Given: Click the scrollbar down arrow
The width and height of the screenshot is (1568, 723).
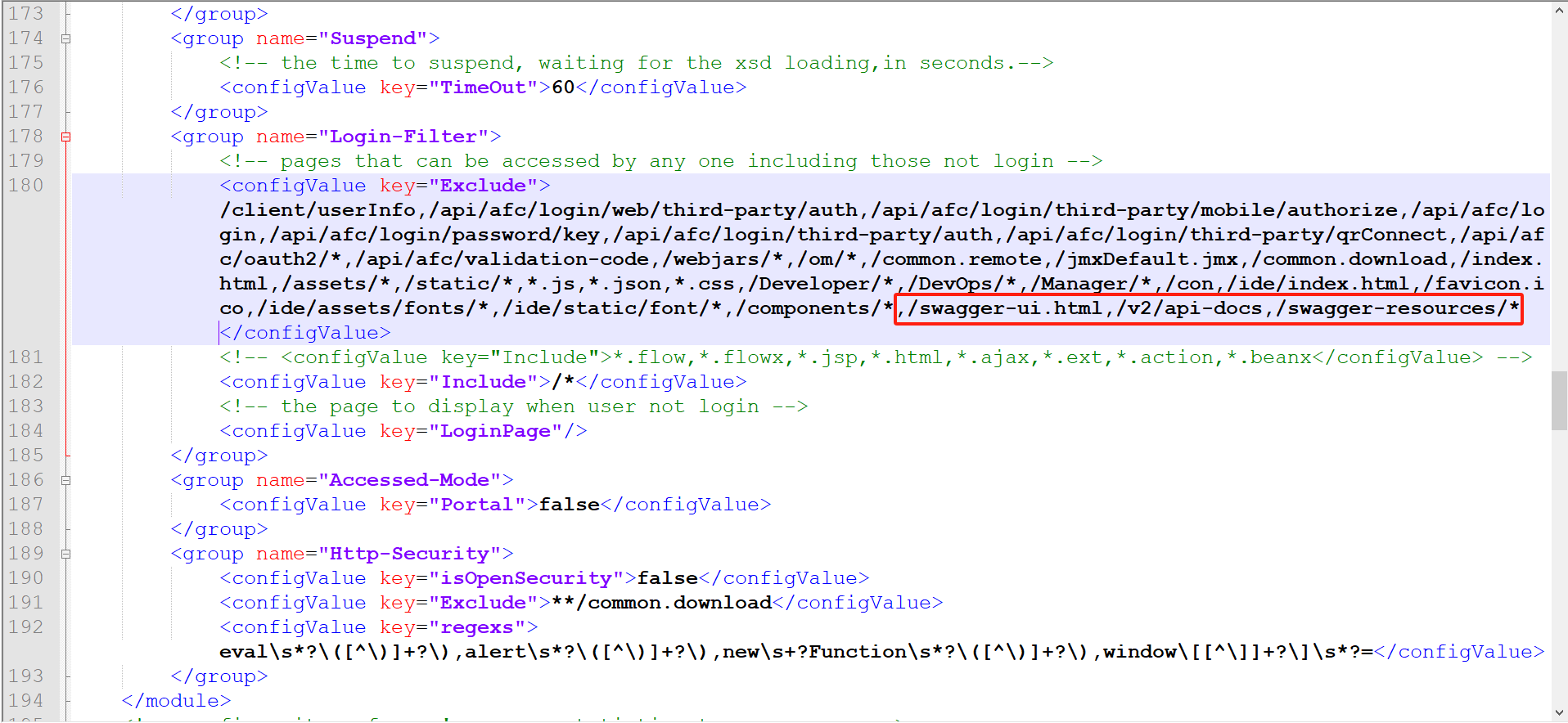Looking at the screenshot, I should pos(1559,712).
